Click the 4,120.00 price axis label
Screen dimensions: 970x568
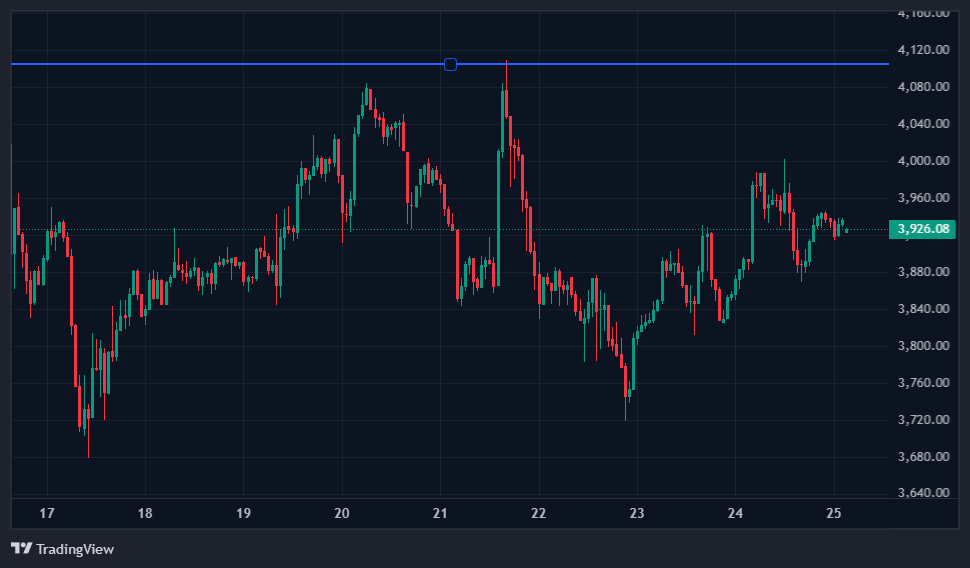tap(922, 50)
